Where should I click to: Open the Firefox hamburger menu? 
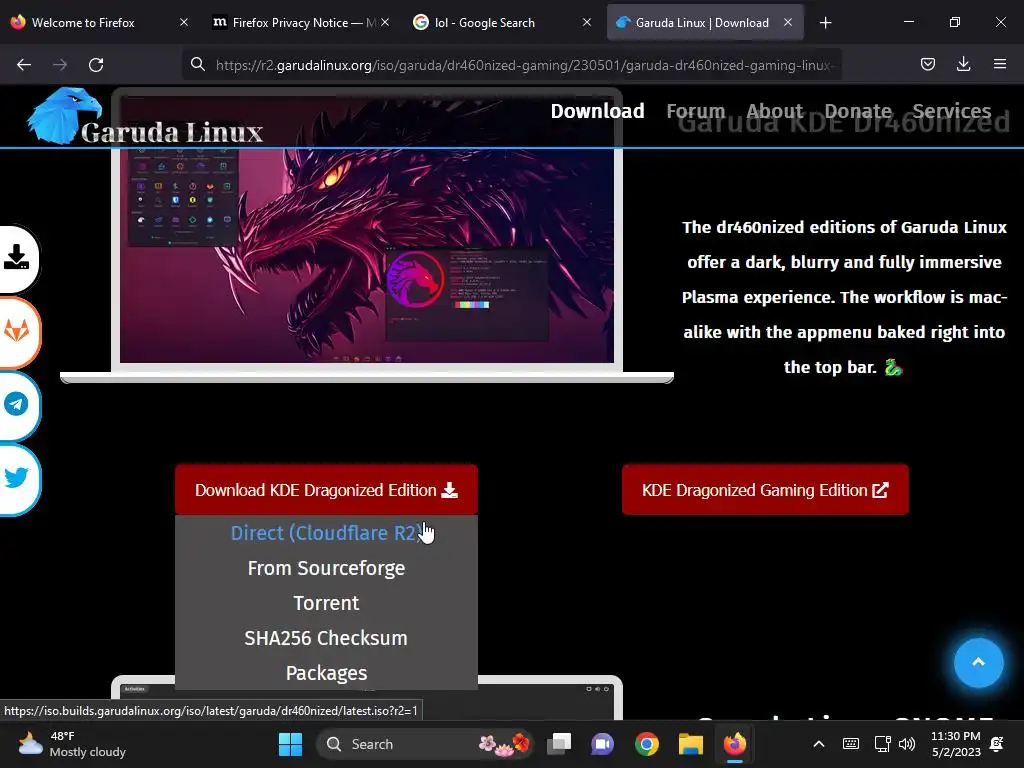click(x=999, y=64)
